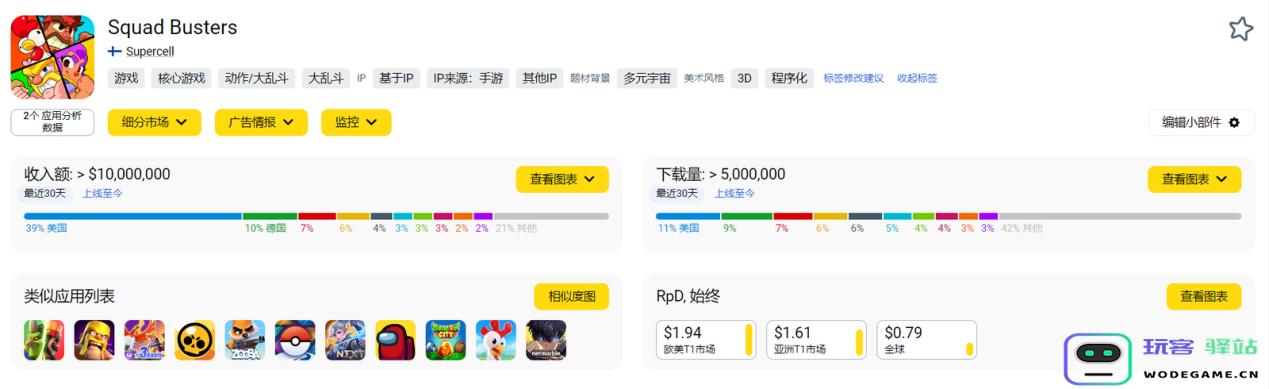The width and height of the screenshot is (1269, 389).
Task: Open the Brawl Stars skull app icon
Action: coord(194,340)
